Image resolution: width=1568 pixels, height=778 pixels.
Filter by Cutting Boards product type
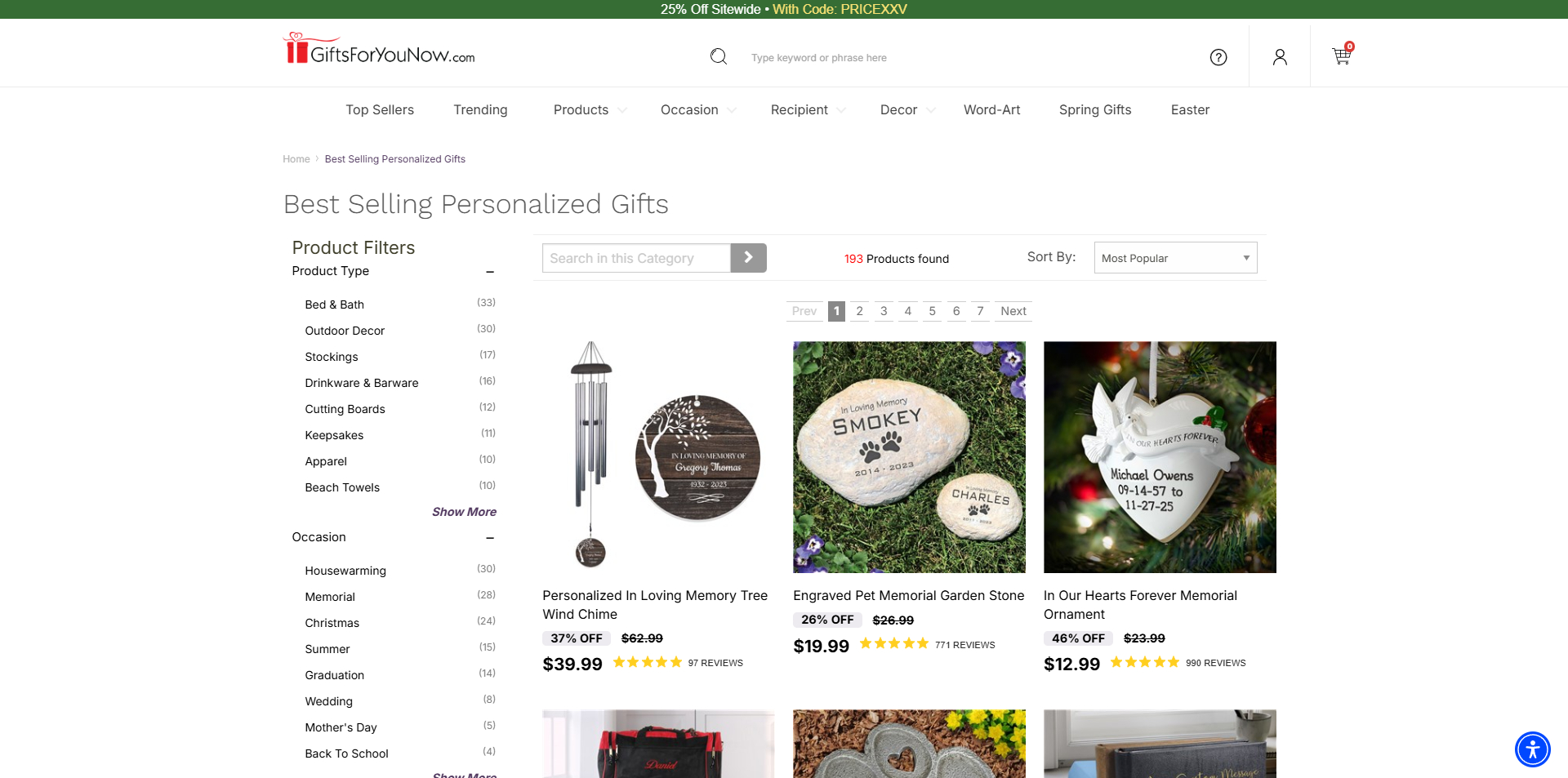[x=345, y=409]
